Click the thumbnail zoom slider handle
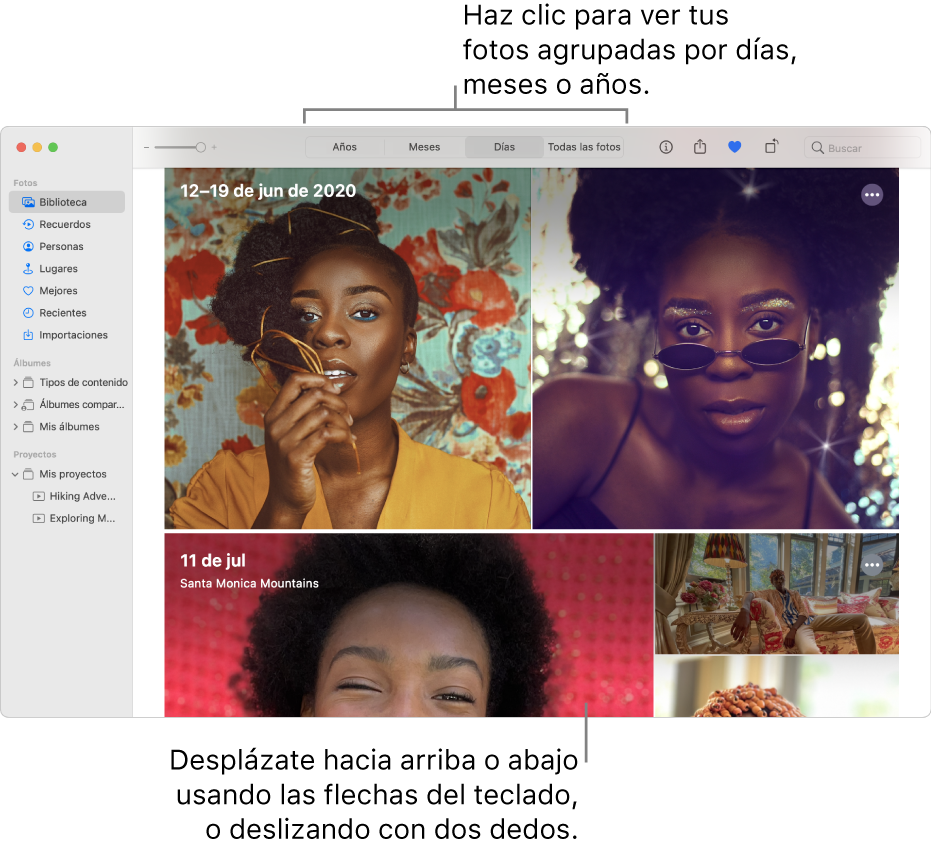 tap(201, 147)
